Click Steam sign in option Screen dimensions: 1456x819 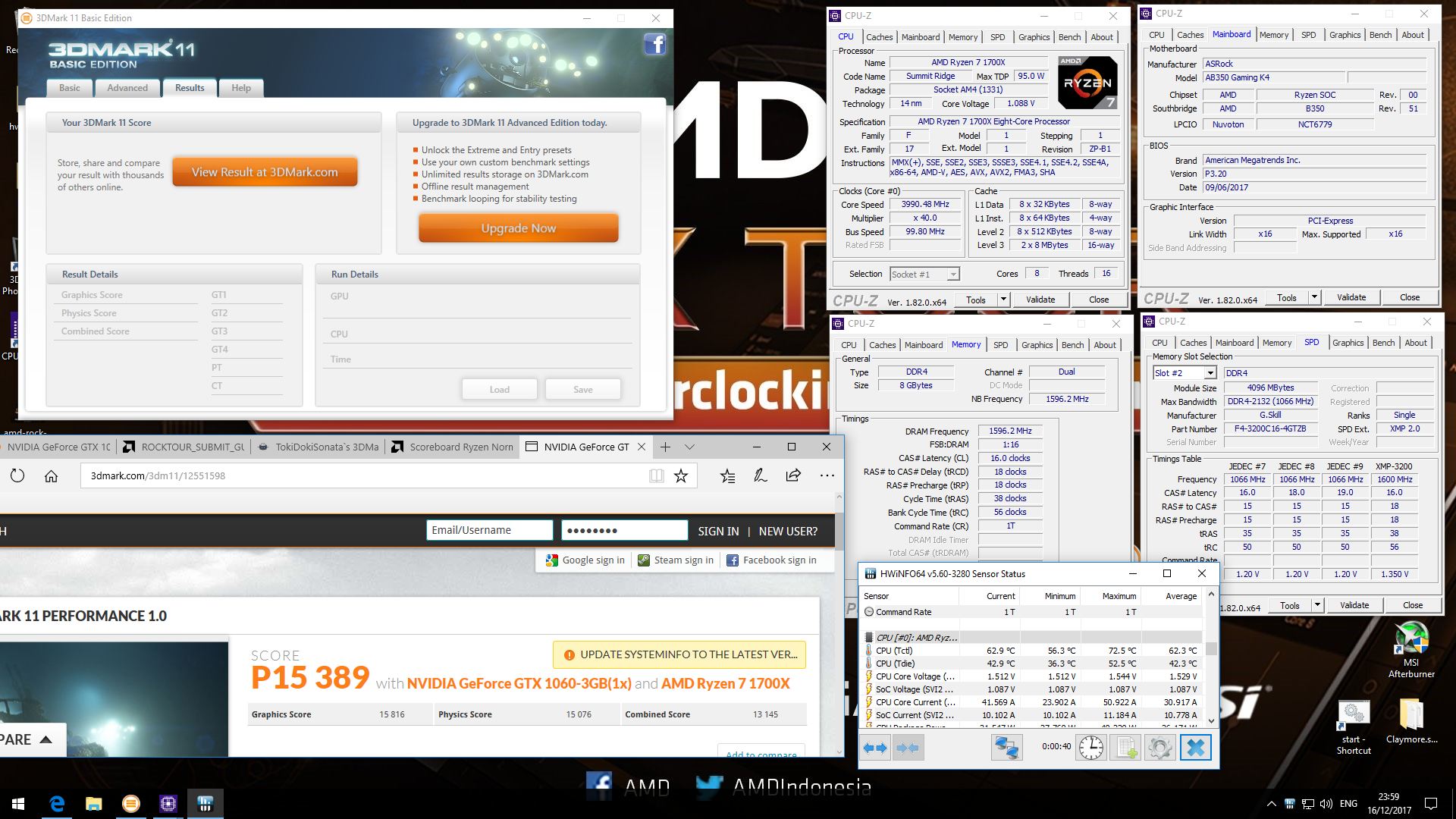676,560
